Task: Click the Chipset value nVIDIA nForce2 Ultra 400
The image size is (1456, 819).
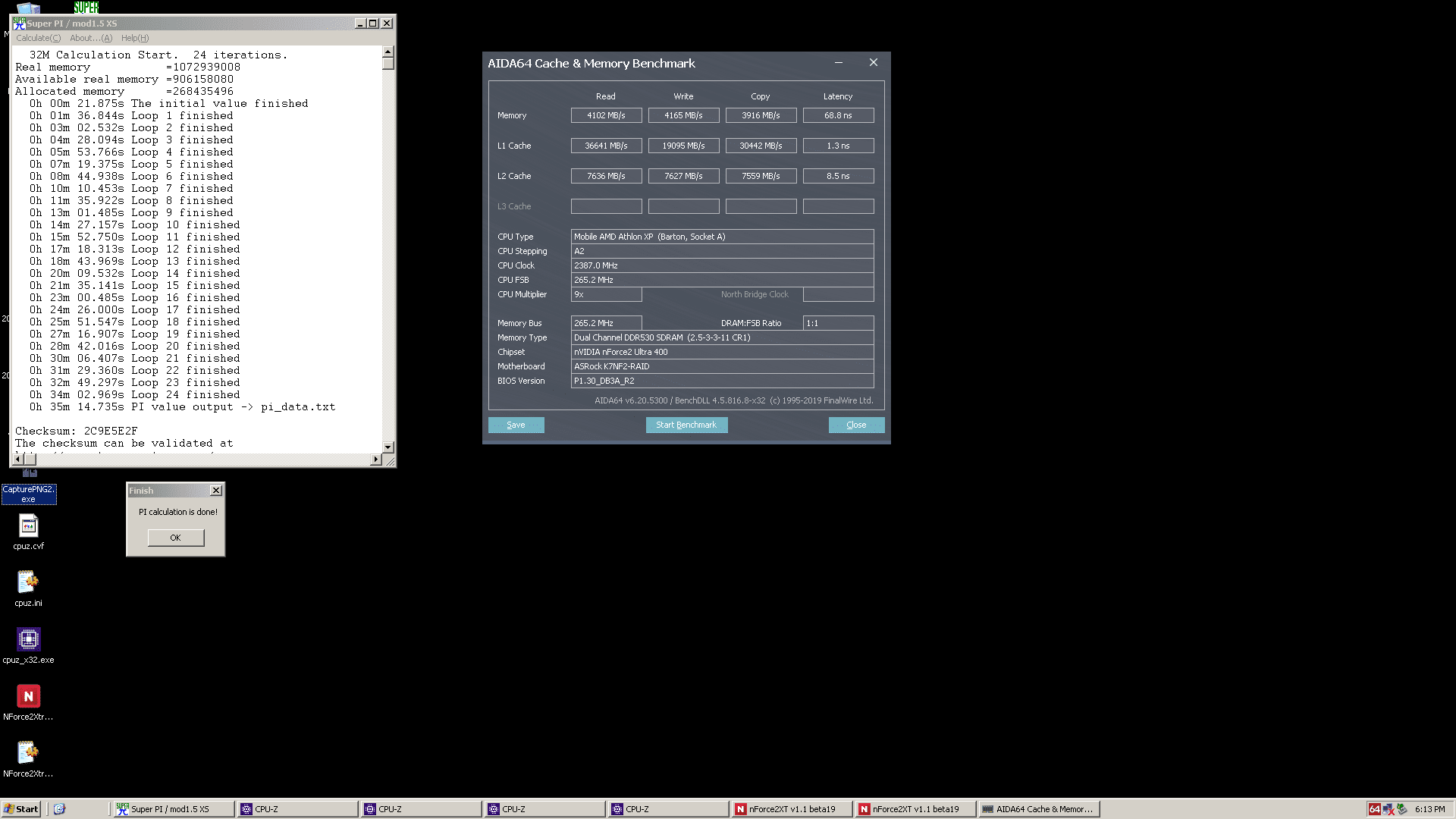Action: (722, 352)
